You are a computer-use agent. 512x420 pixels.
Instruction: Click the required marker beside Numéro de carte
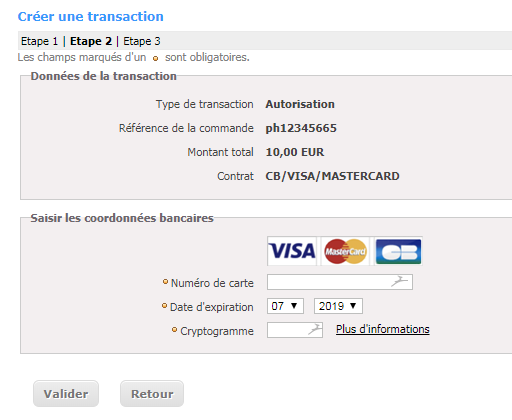pos(165,282)
